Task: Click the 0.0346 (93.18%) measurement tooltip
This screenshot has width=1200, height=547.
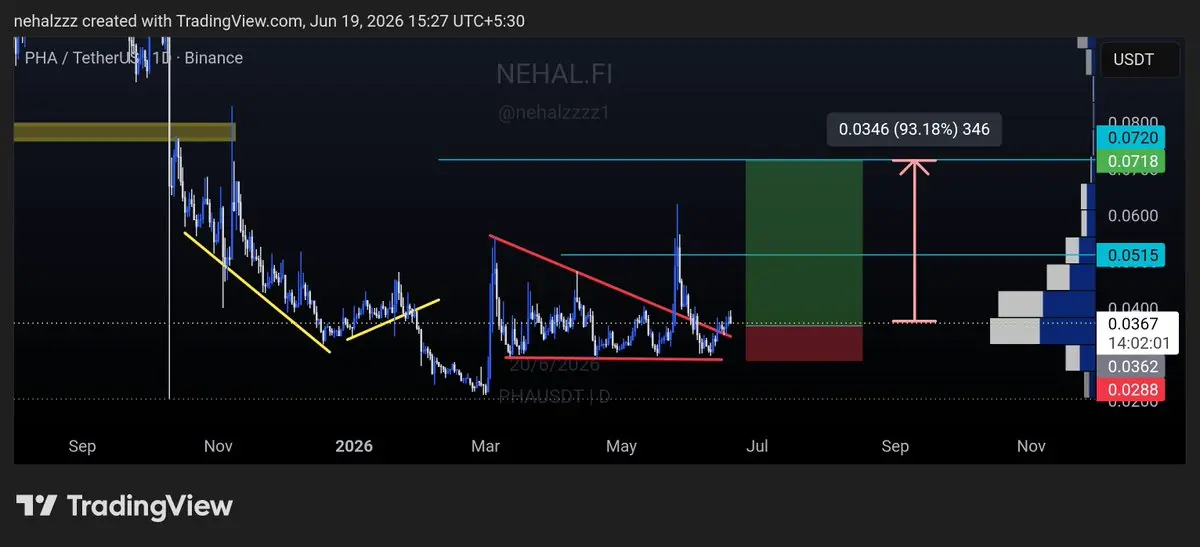Action: pos(914,129)
